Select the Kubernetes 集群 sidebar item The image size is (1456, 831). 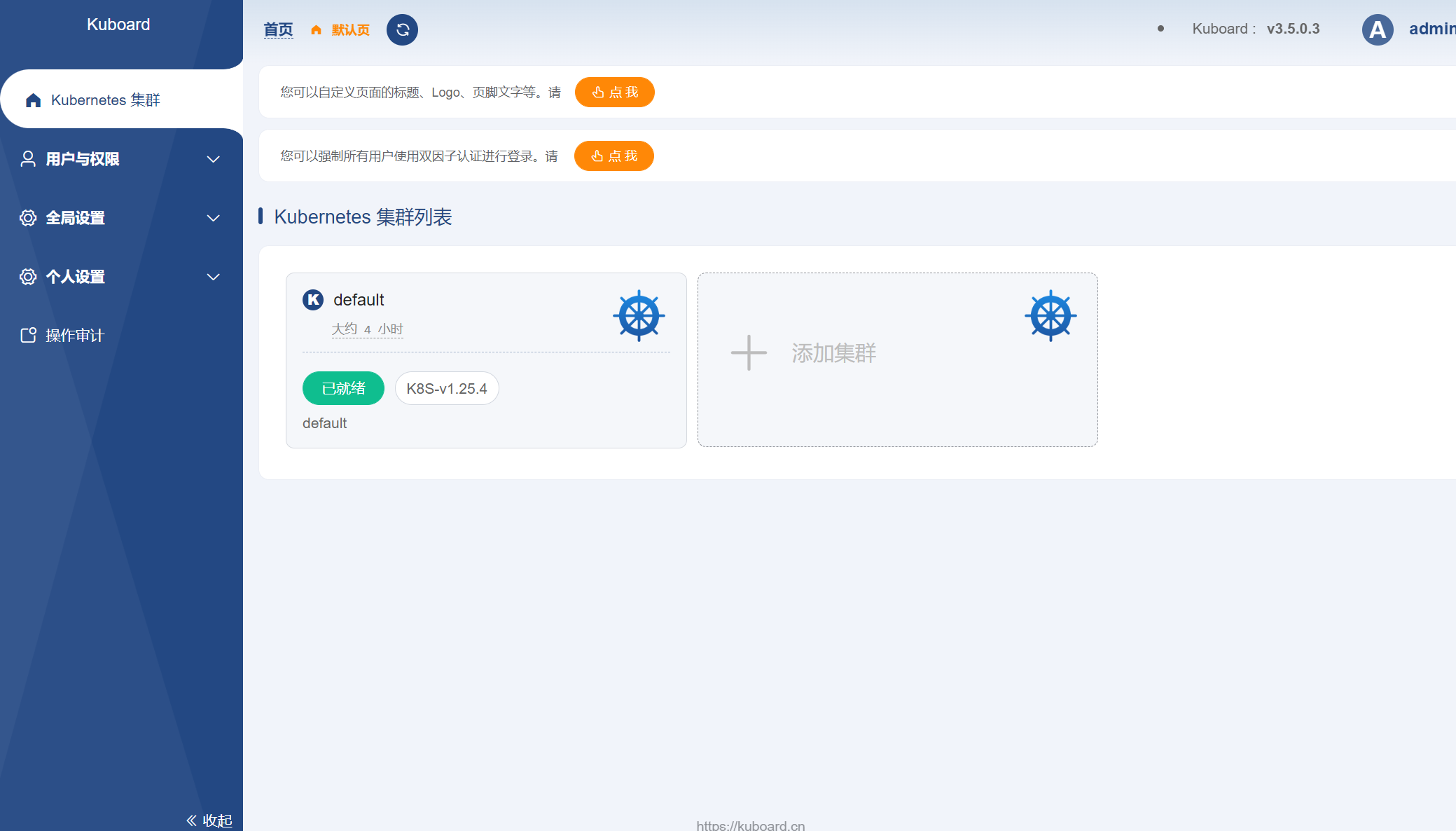105,100
